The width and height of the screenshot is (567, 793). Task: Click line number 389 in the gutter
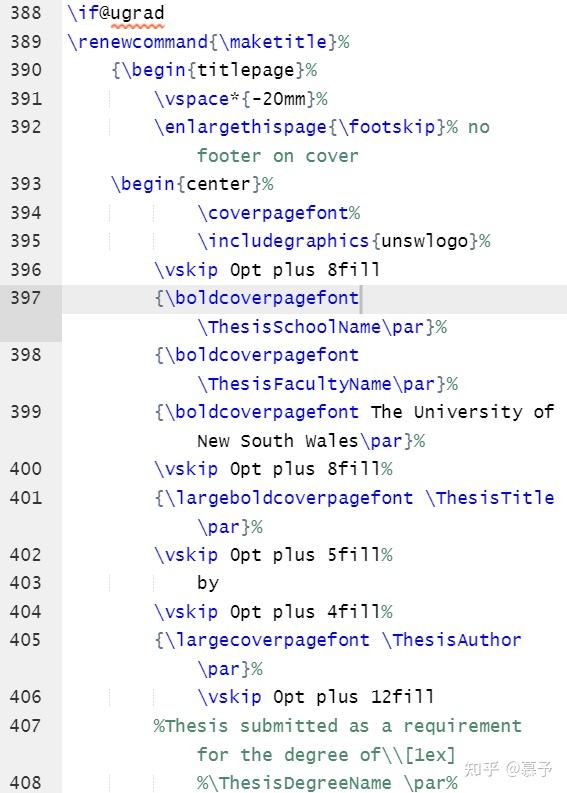coord(25,41)
